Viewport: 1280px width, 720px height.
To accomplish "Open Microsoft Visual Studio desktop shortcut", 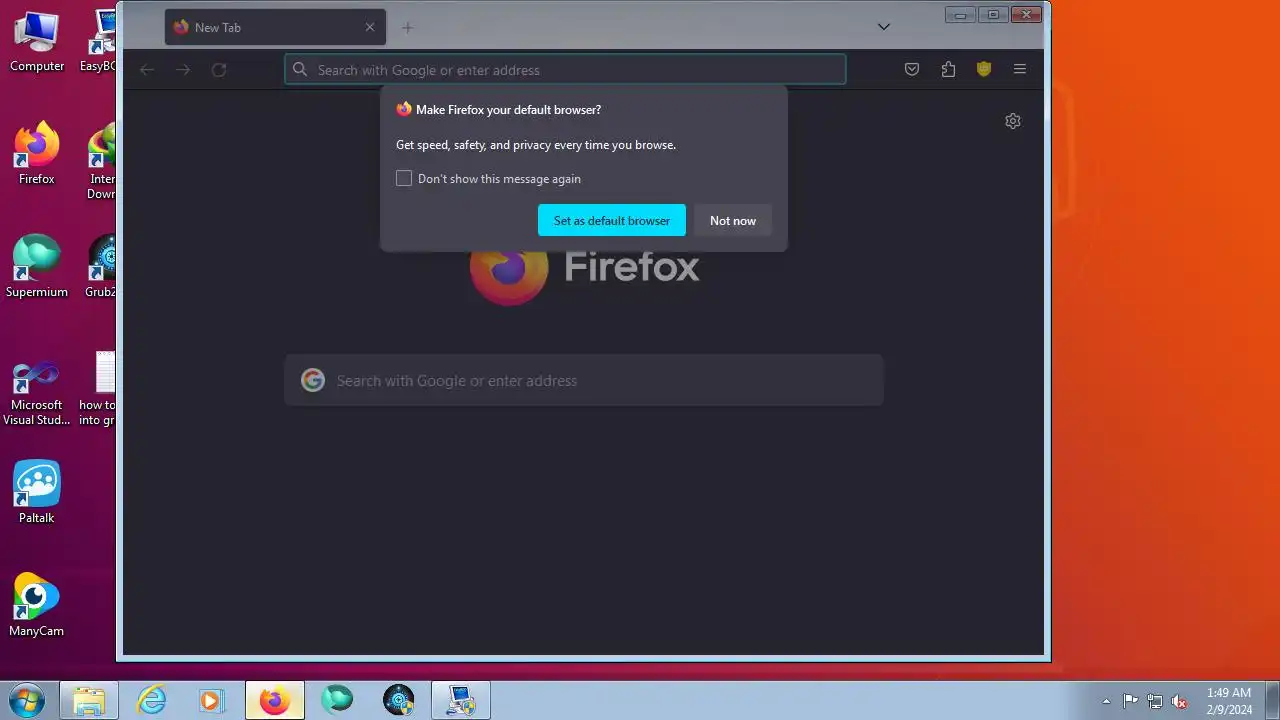I will click(37, 394).
